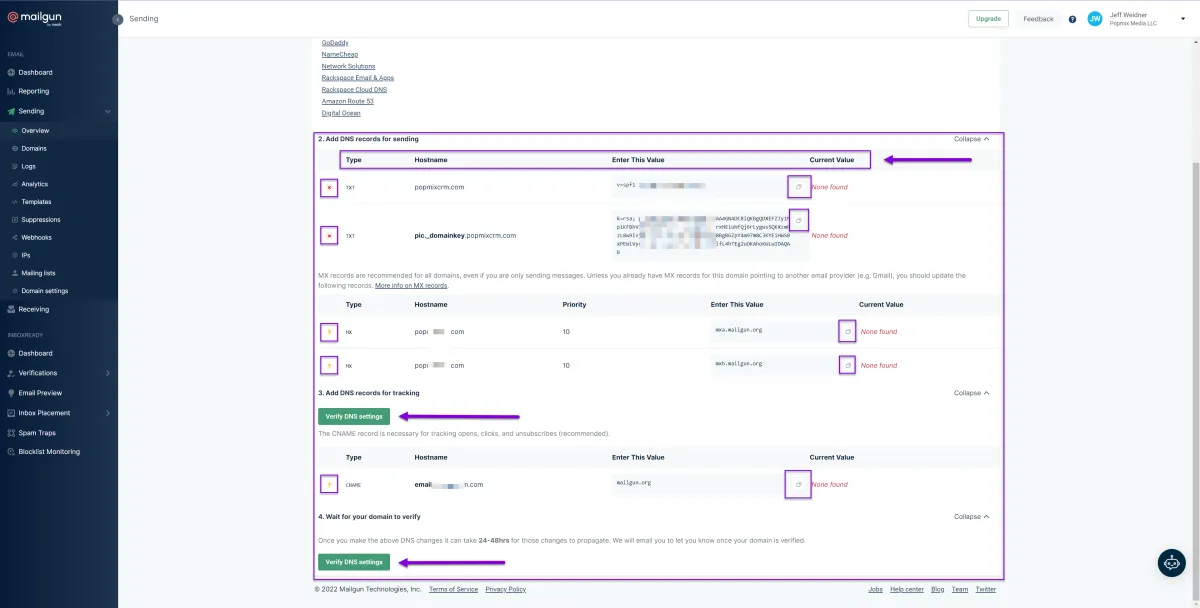The image size is (1200, 608).
Task: Click the Blocklist Monitoring icon
Action: coord(11,452)
